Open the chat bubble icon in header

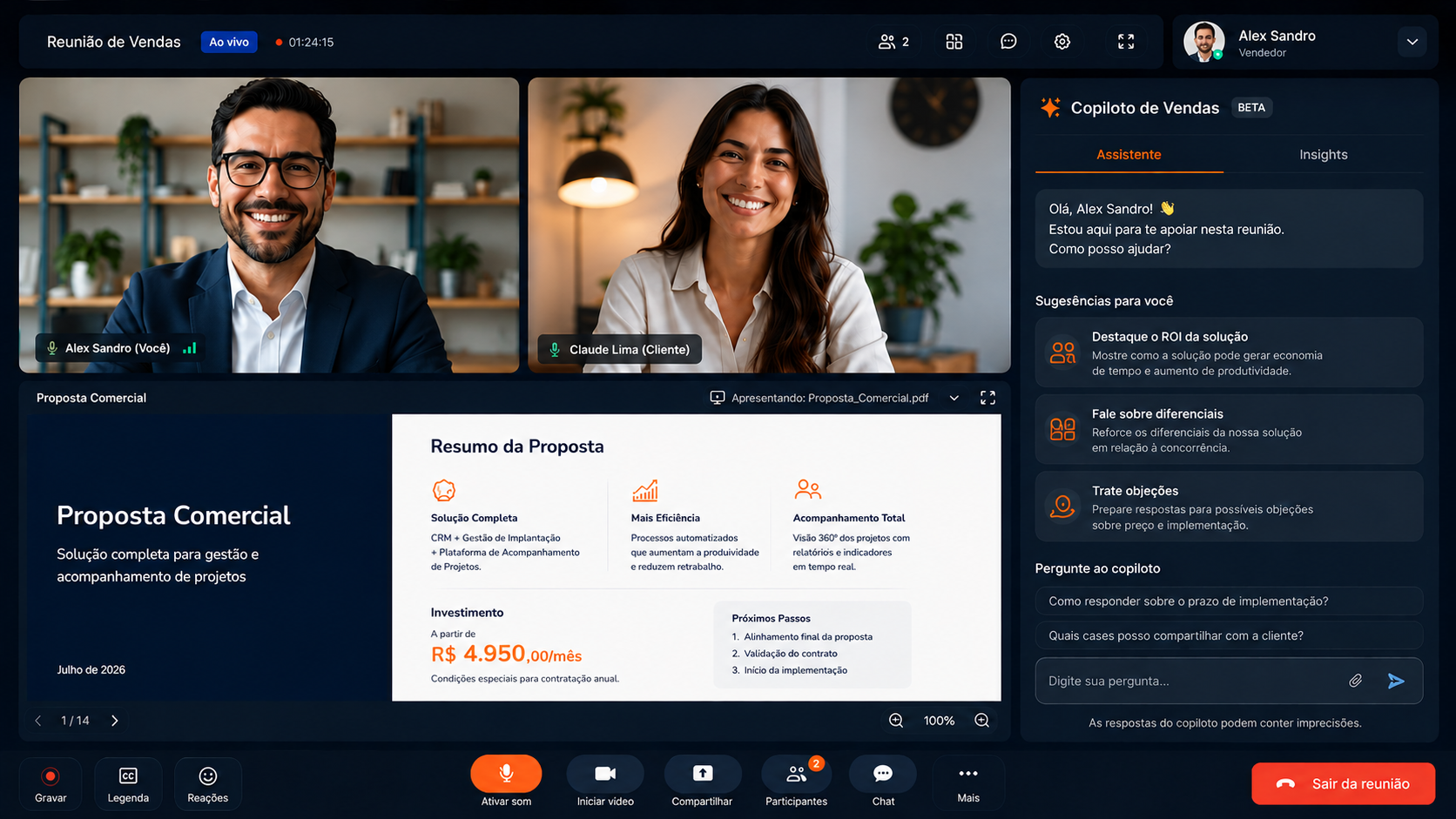click(x=1008, y=42)
